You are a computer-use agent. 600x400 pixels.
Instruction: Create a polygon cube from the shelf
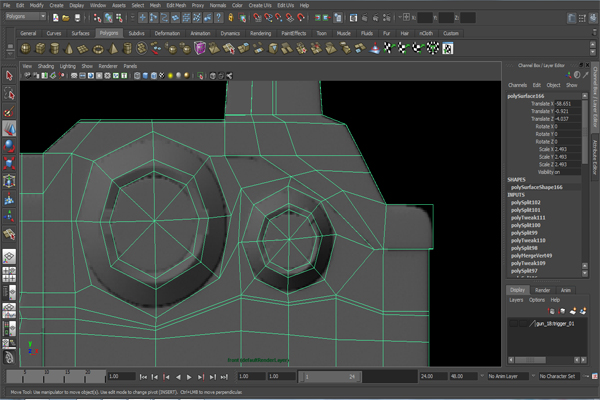pyautogui.click(x=40, y=48)
